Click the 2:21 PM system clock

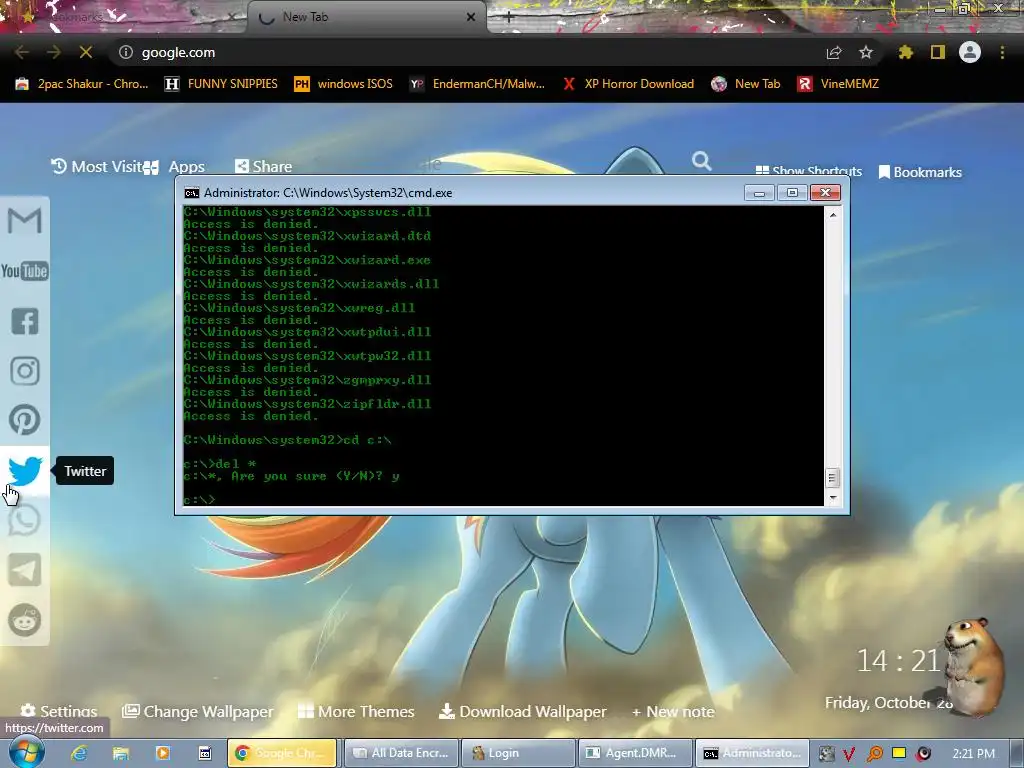click(x=973, y=754)
